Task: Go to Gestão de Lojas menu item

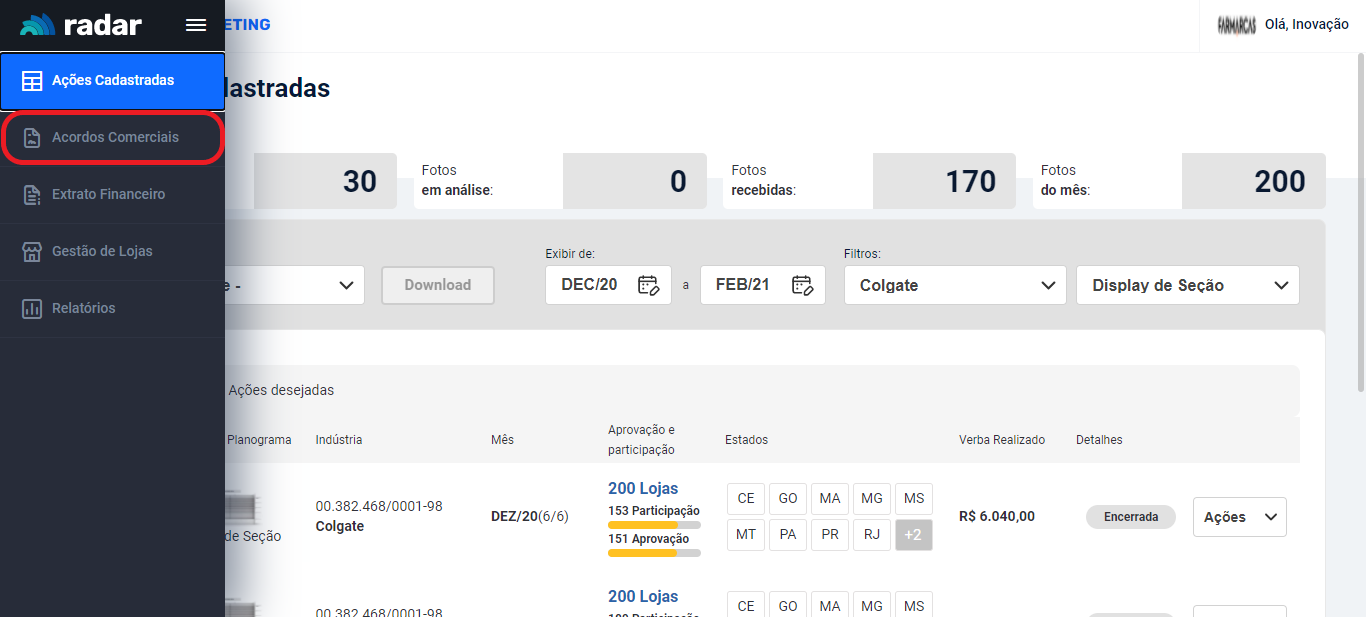Action: click(102, 252)
